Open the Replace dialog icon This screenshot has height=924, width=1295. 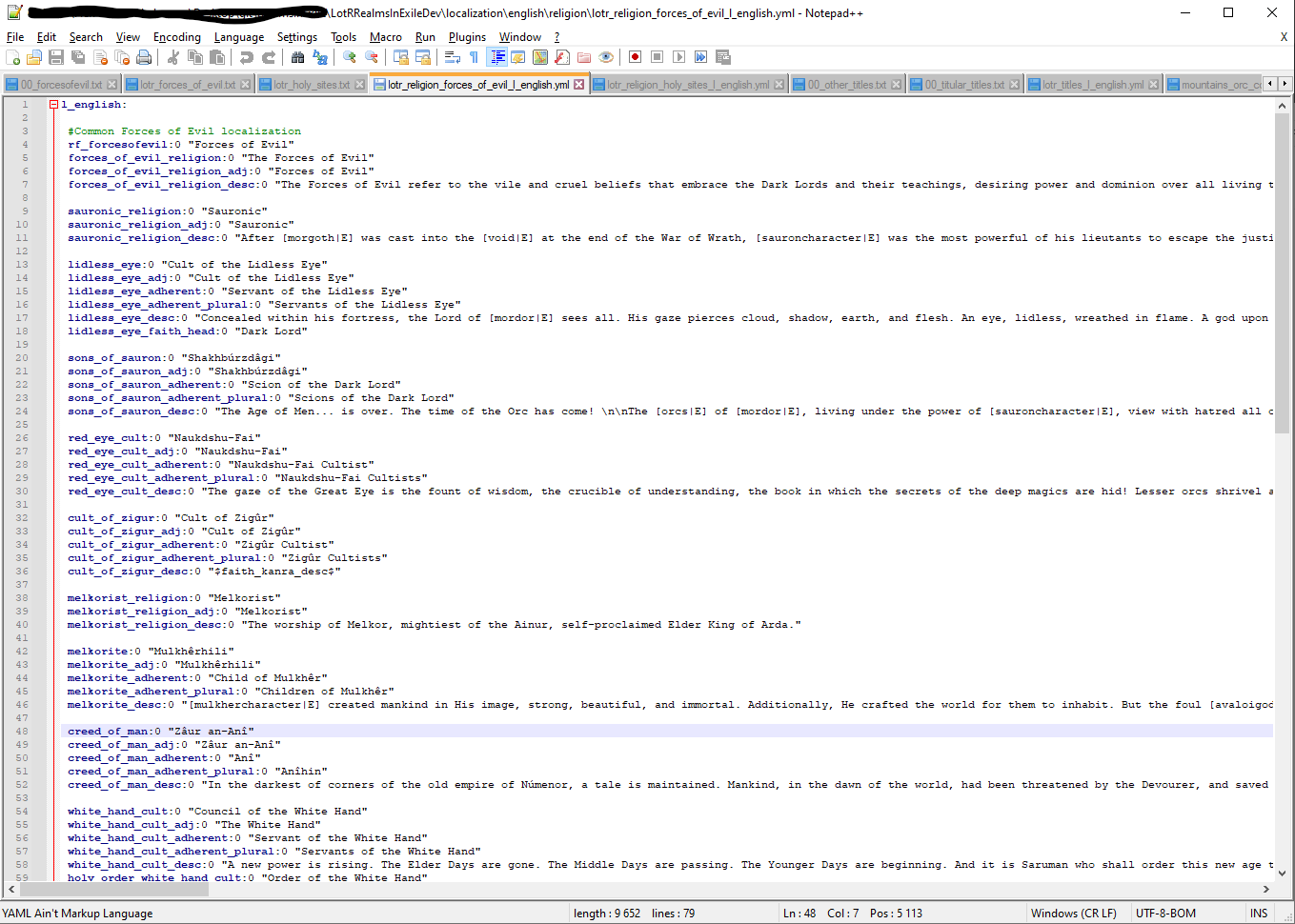[x=320, y=58]
